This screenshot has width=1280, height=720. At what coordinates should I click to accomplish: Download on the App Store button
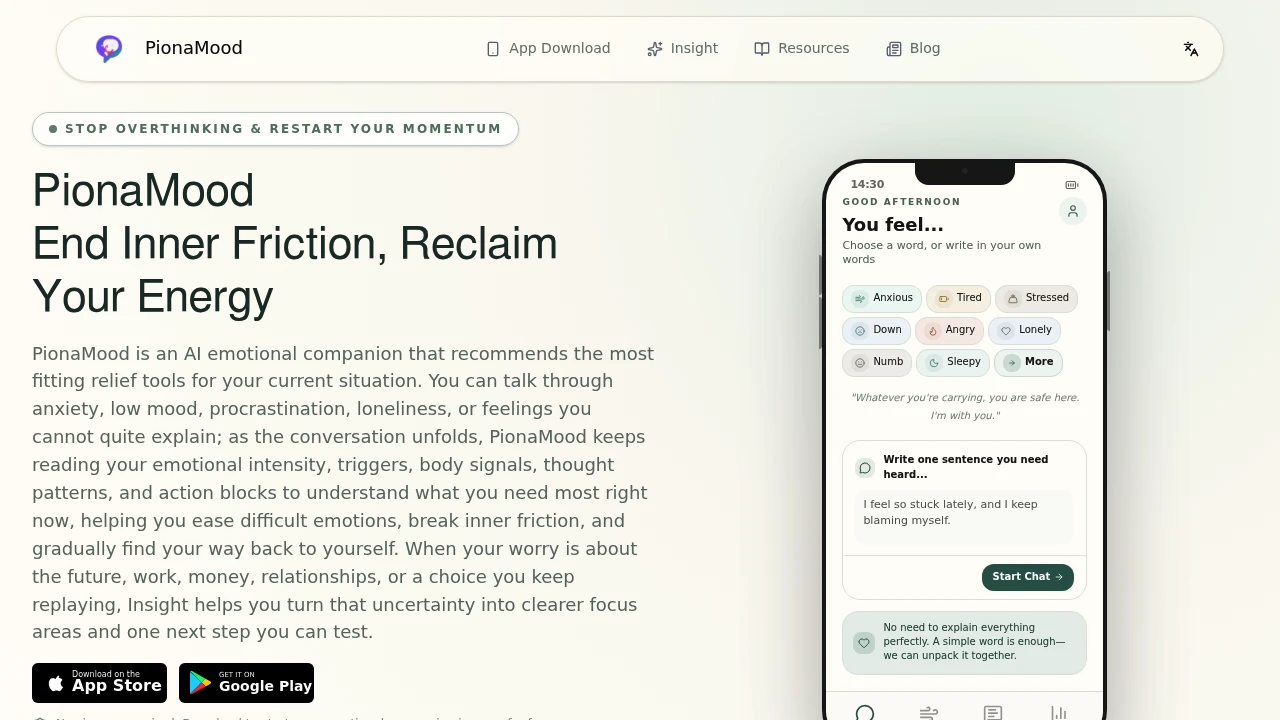100,683
